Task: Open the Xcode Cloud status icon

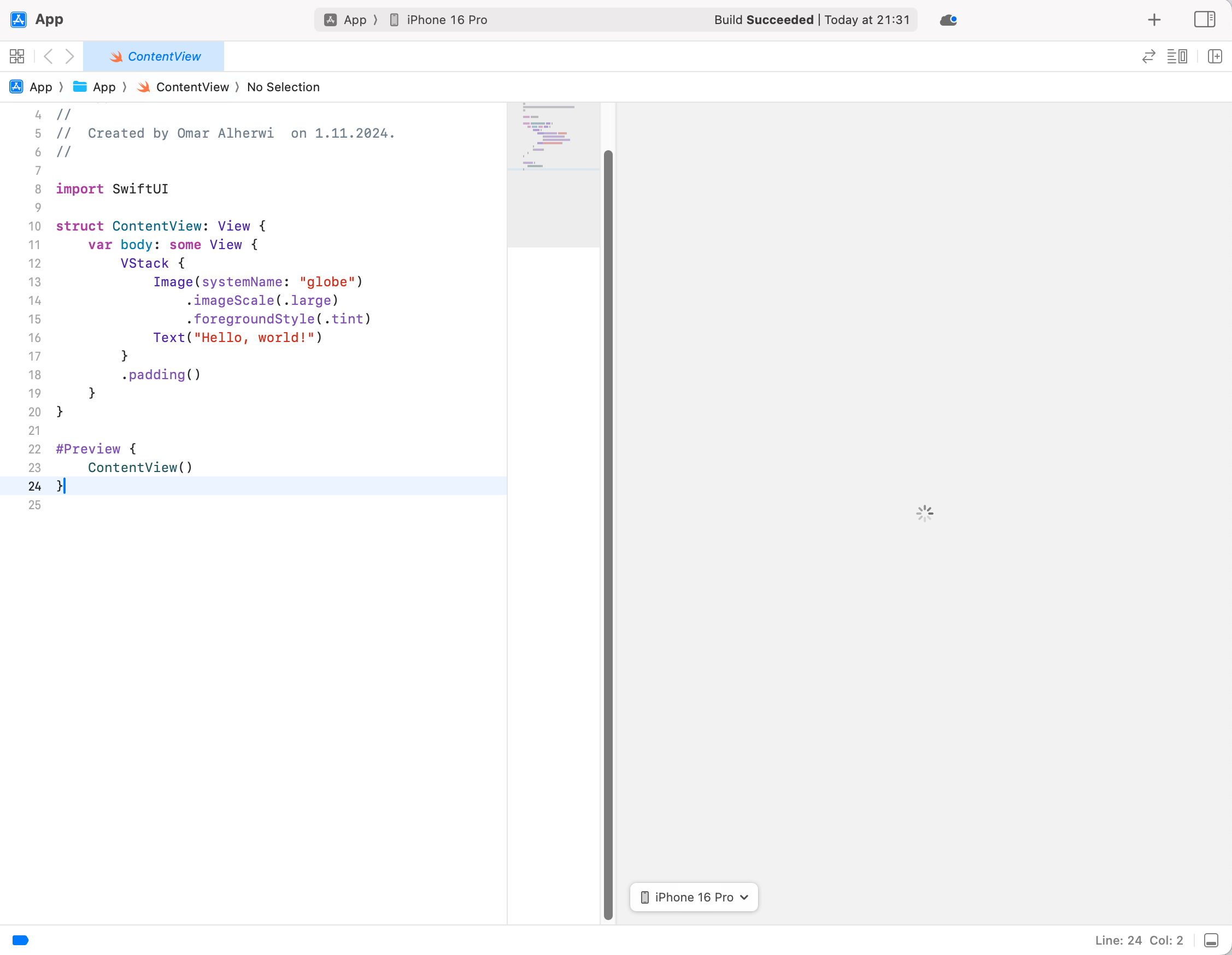Action: click(x=948, y=20)
